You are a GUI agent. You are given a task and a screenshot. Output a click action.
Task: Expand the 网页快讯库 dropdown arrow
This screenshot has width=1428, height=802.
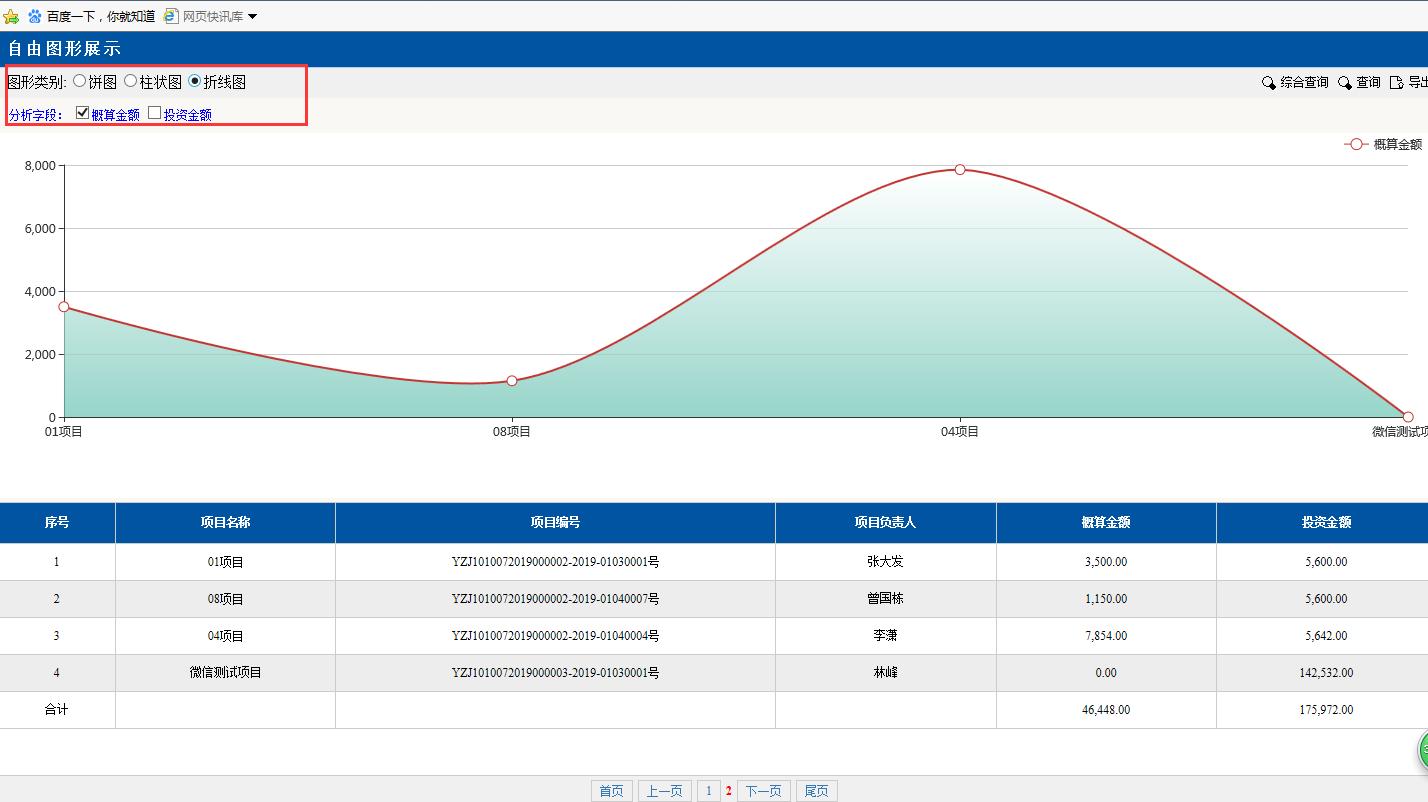click(x=252, y=16)
